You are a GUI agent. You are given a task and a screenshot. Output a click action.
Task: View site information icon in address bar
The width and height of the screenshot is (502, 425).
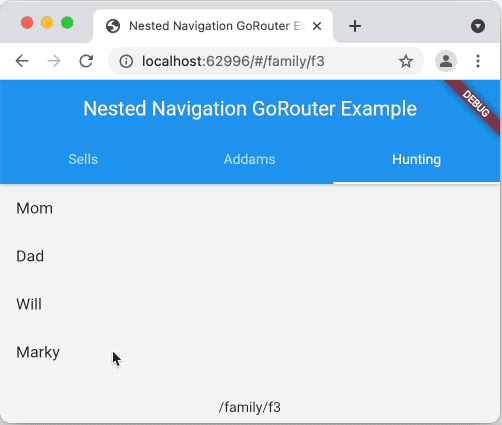(x=126, y=61)
